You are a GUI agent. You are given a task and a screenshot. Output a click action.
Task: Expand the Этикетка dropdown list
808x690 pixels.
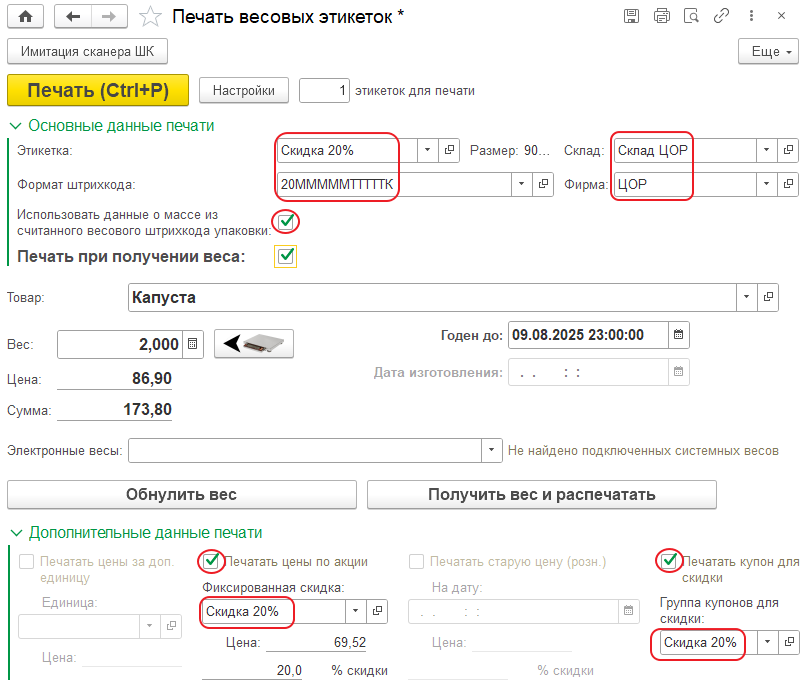[x=427, y=151]
